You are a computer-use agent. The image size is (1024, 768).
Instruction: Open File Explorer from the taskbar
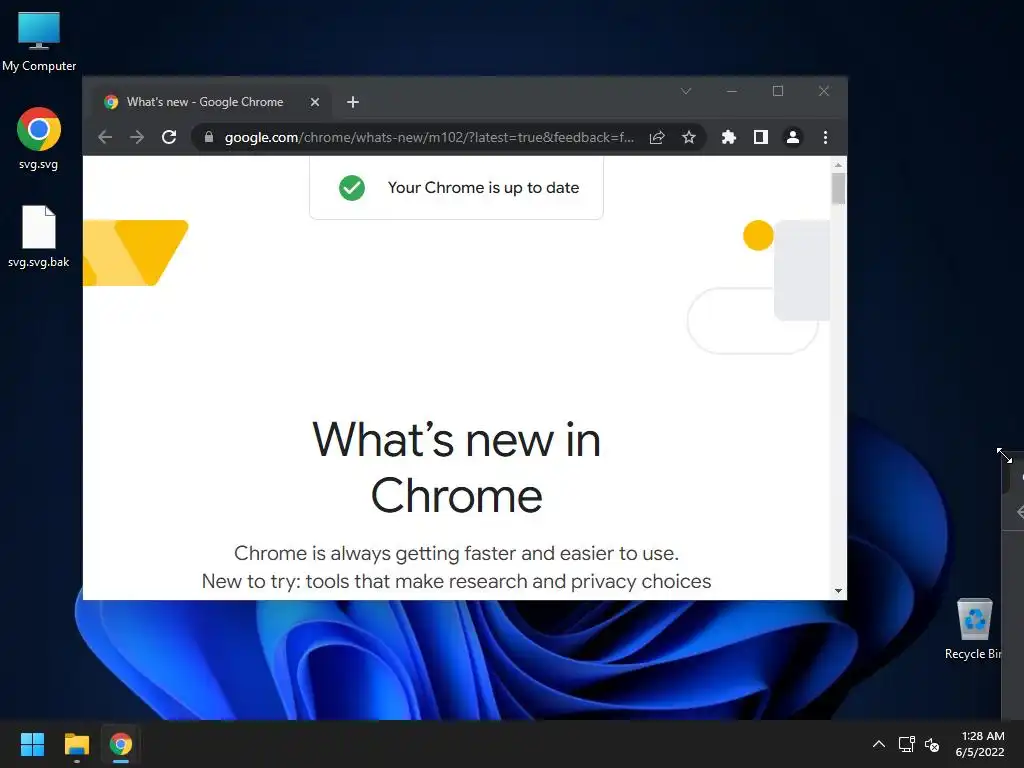pos(76,744)
